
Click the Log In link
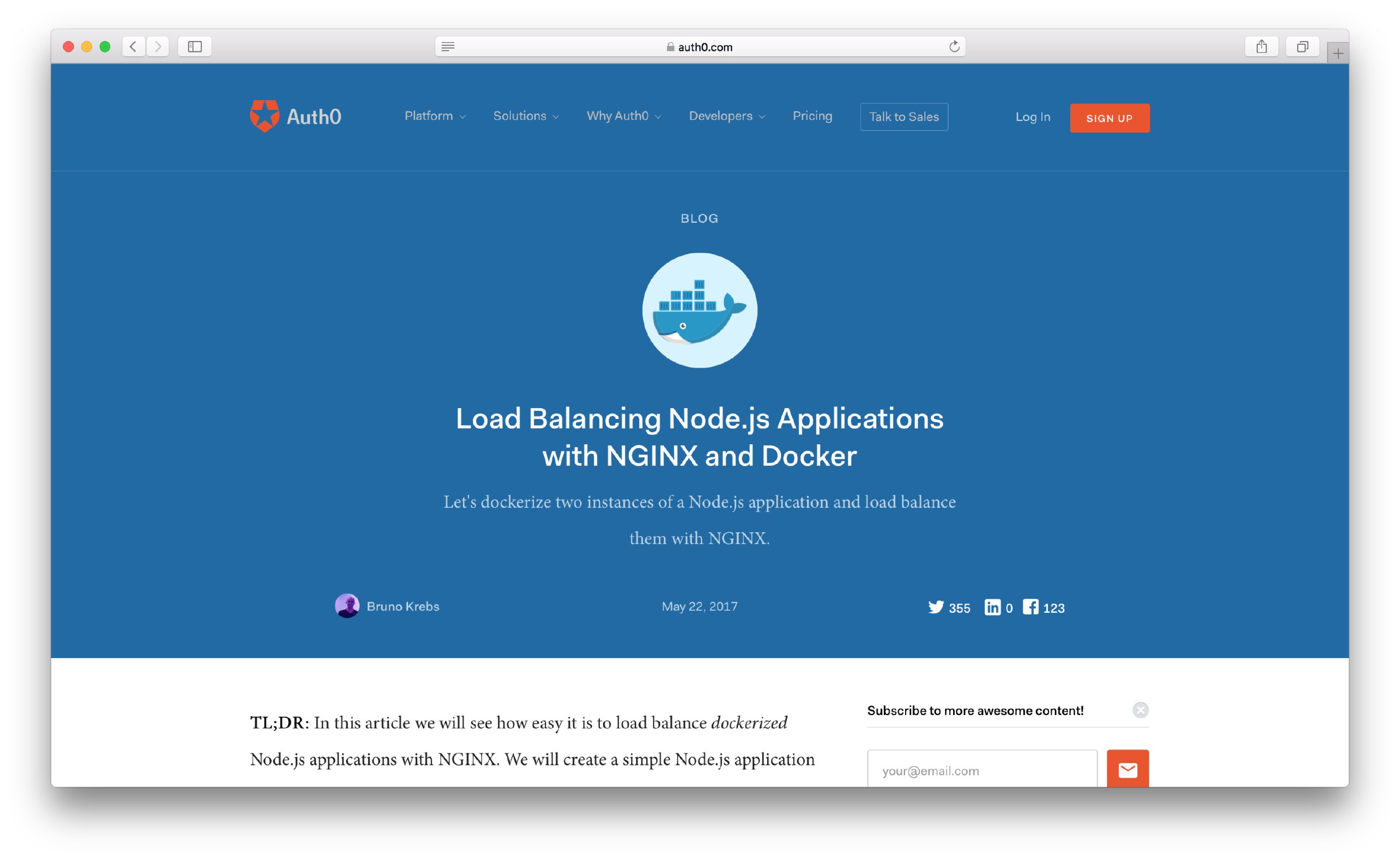[1032, 117]
